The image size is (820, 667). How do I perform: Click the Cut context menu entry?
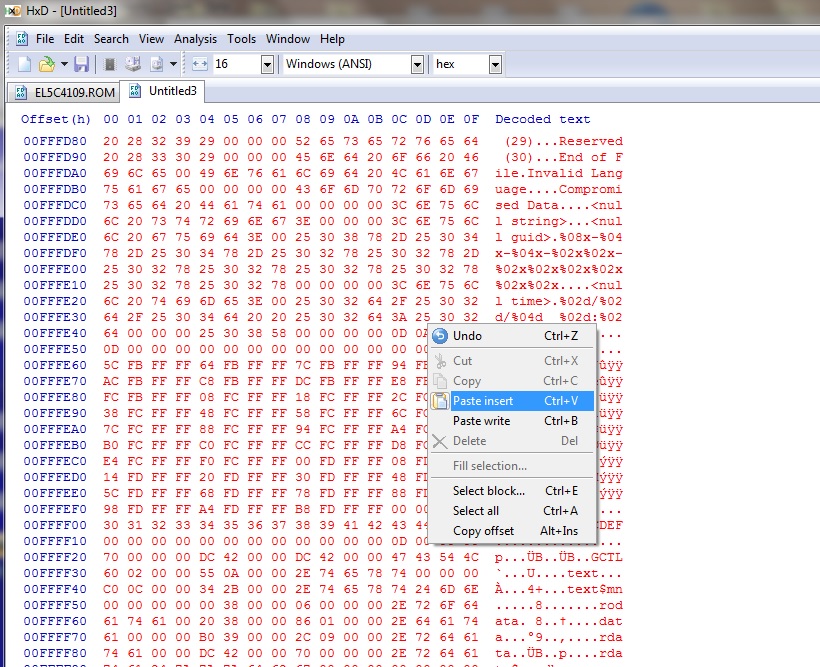[512, 361]
